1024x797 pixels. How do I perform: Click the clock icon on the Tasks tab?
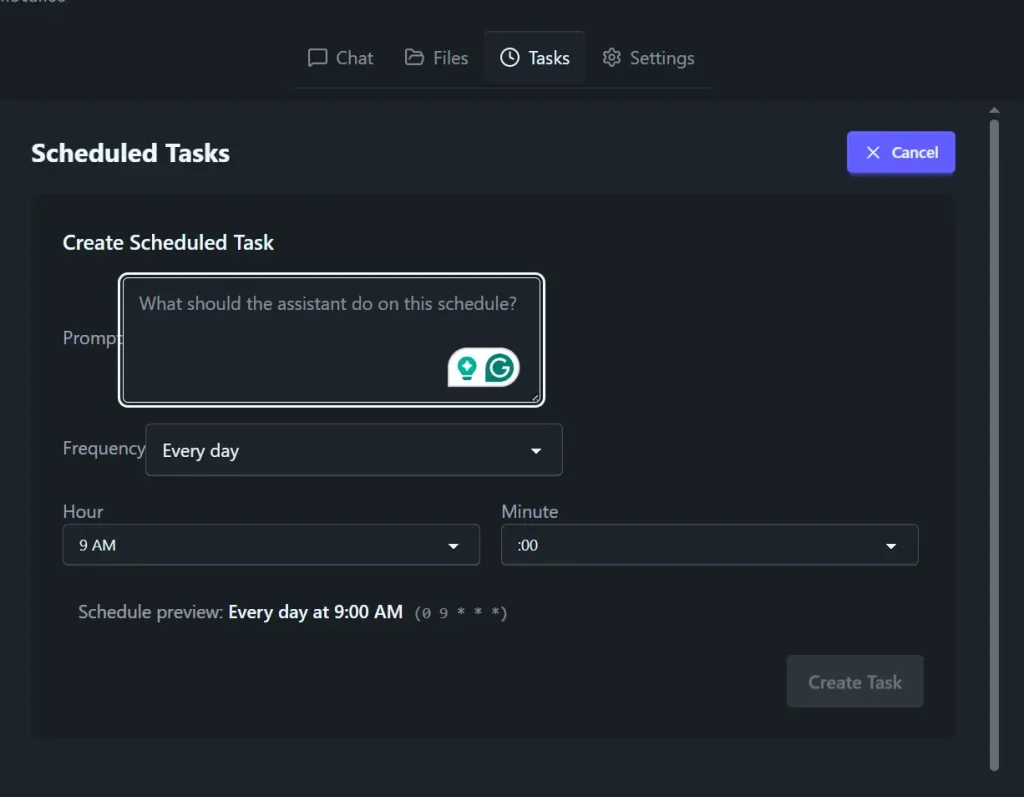click(x=508, y=57)
